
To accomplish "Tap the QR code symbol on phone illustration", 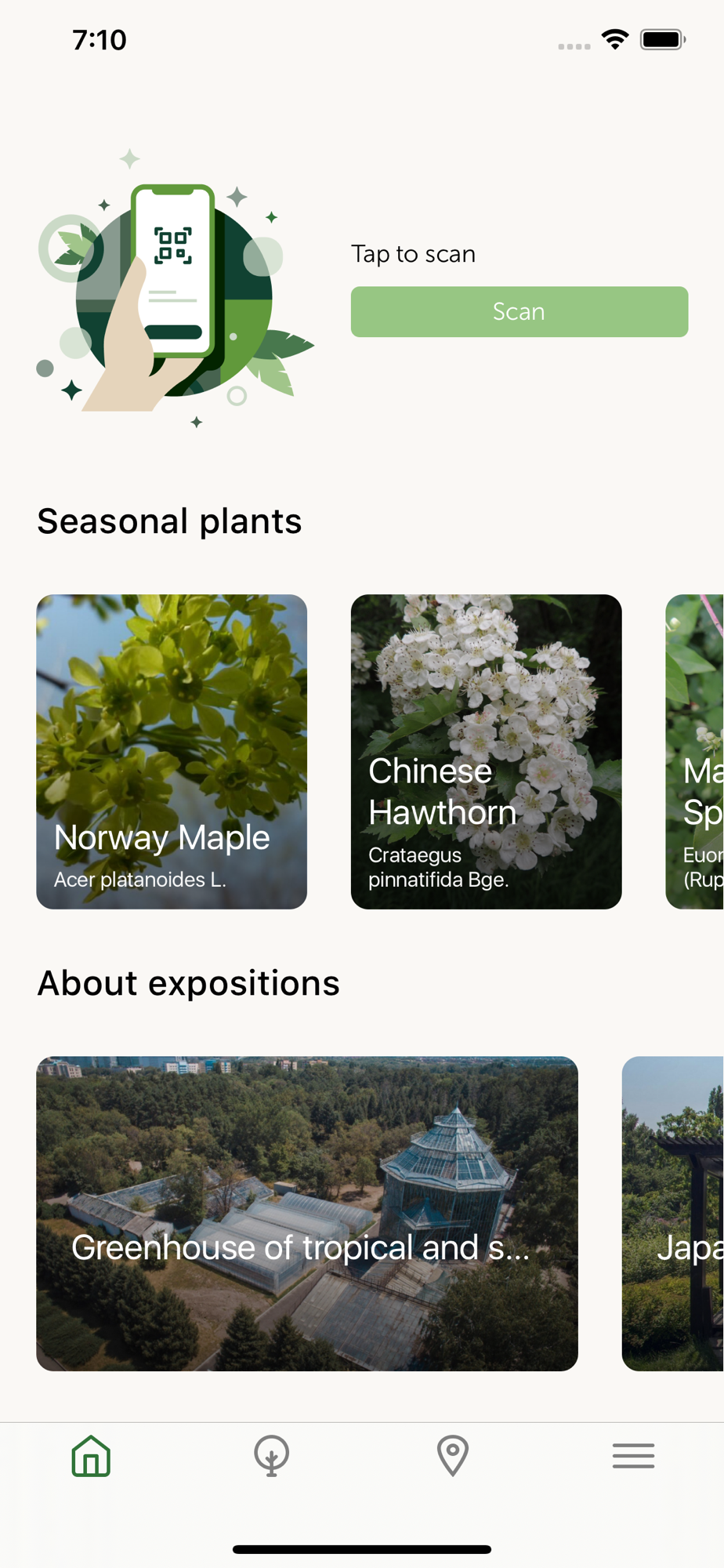I will (173, 245).
